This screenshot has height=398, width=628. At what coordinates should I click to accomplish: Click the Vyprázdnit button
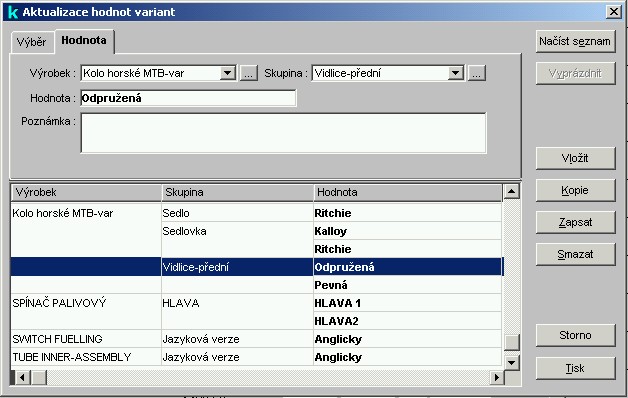coord(575,73)
